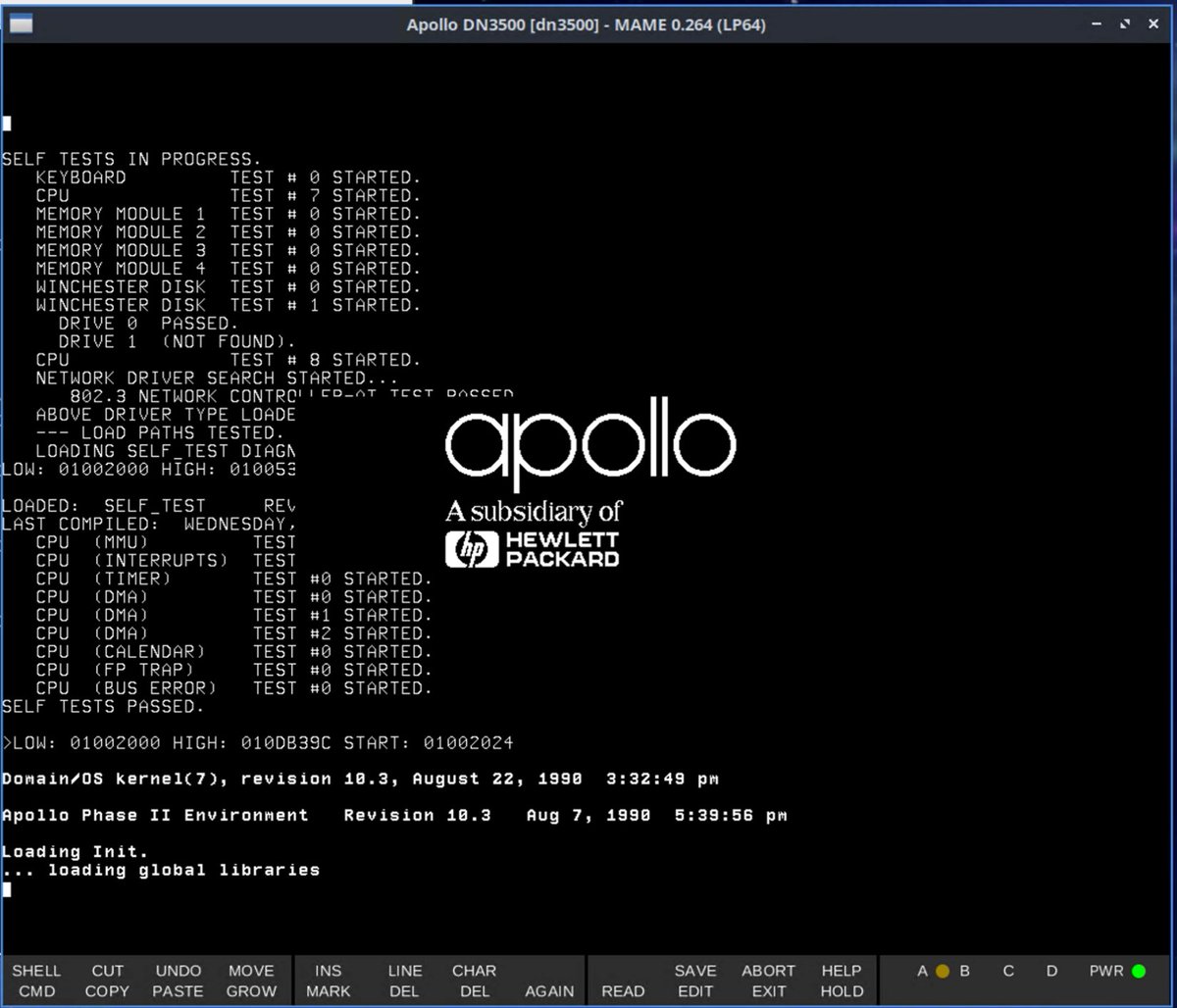Click the green PWR power LED
The width and height of the screenshot is (1177, 1008).
point(1139,972)
